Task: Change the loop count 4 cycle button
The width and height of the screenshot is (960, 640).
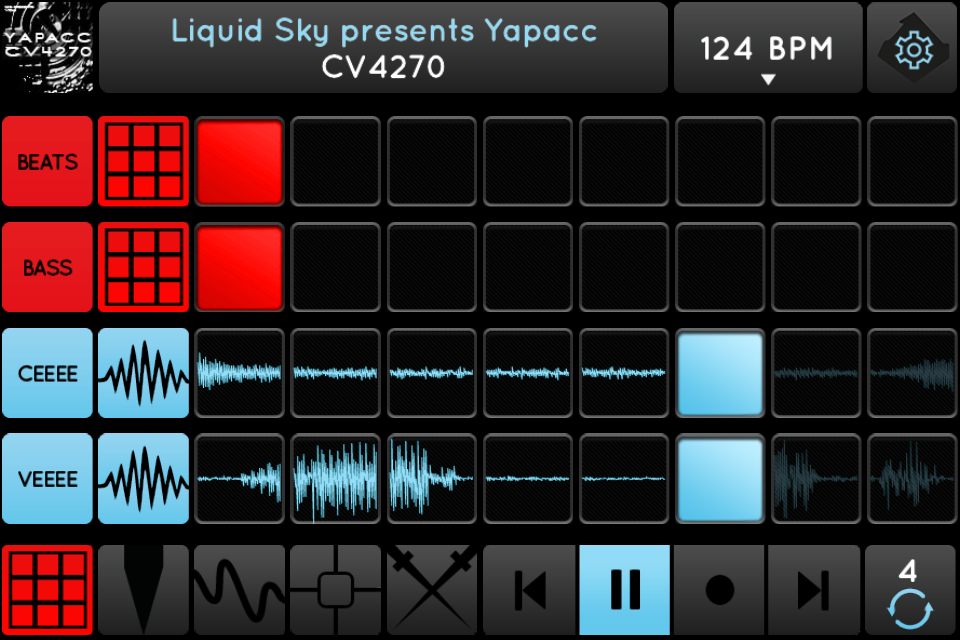Action: click(x=911, y=590)
